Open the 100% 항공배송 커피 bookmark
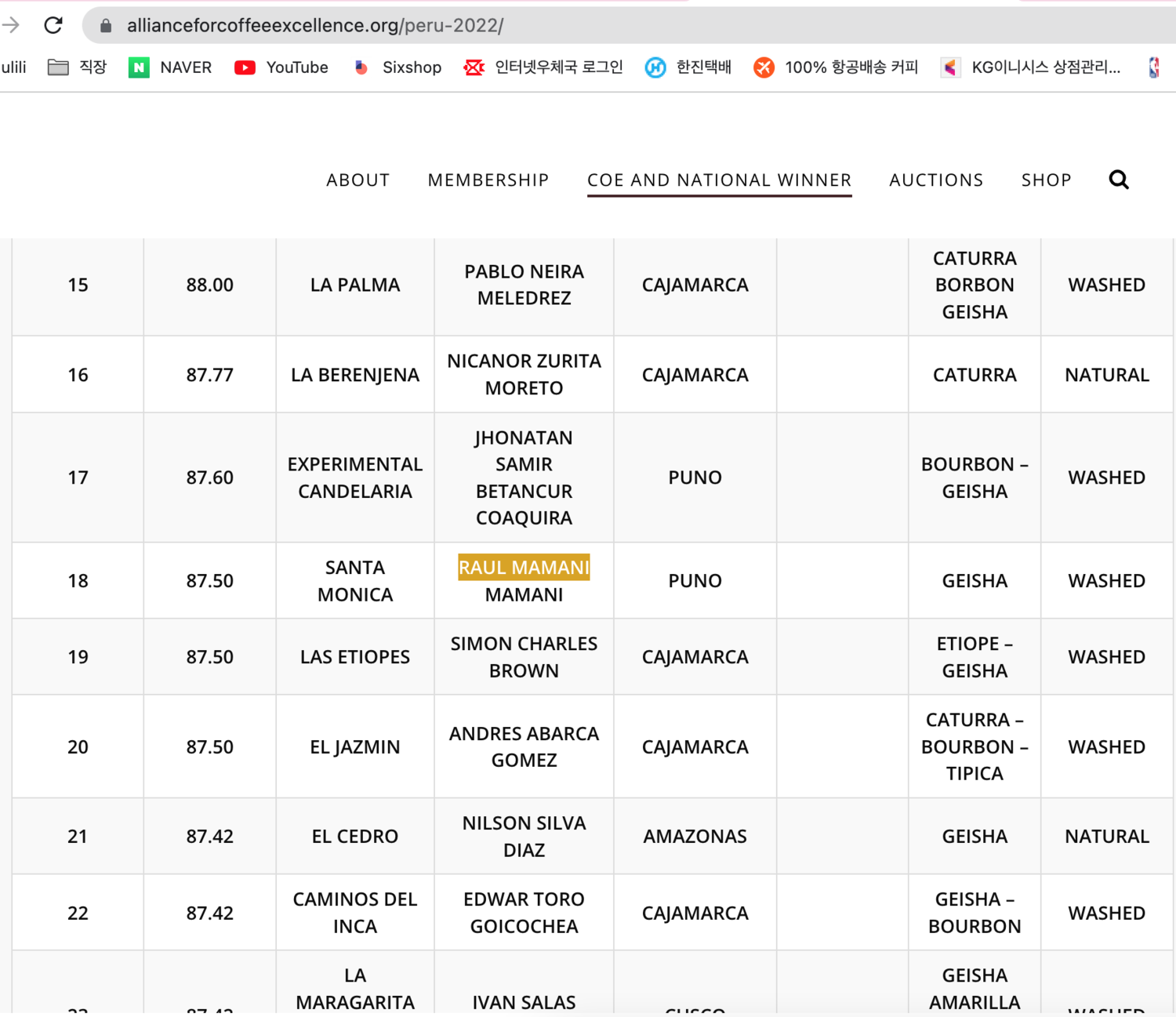Screen dimensions: 1176x1017 836,67
